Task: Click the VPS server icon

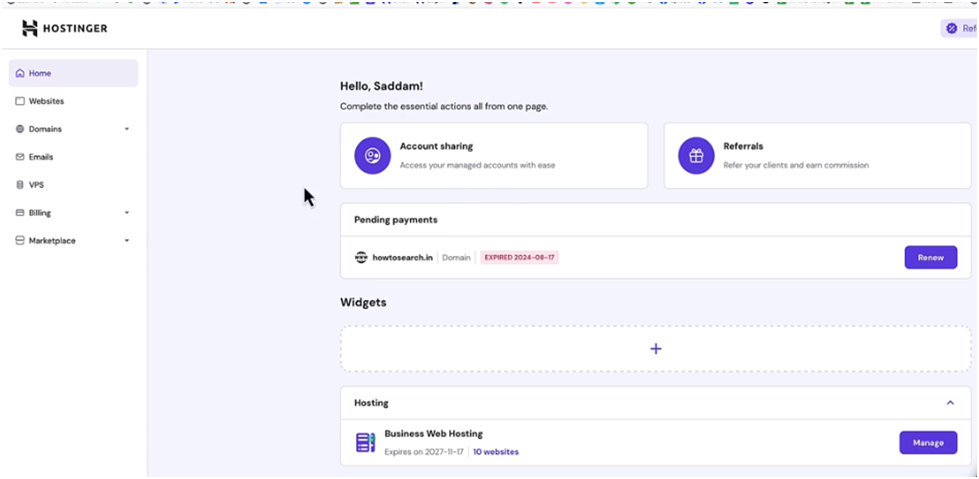Action: click(x=20, y=185)
